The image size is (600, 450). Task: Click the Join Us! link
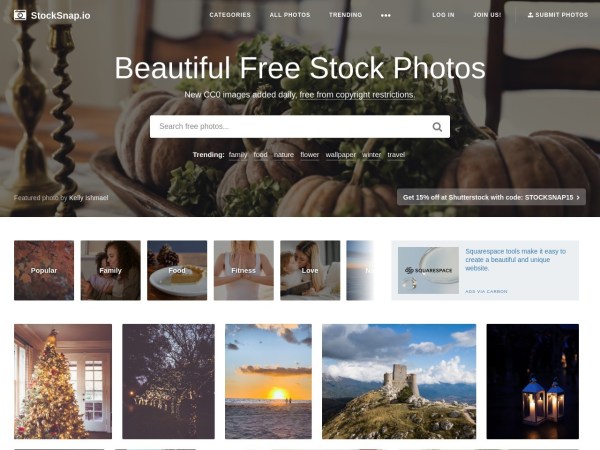(x=487, y=15)
